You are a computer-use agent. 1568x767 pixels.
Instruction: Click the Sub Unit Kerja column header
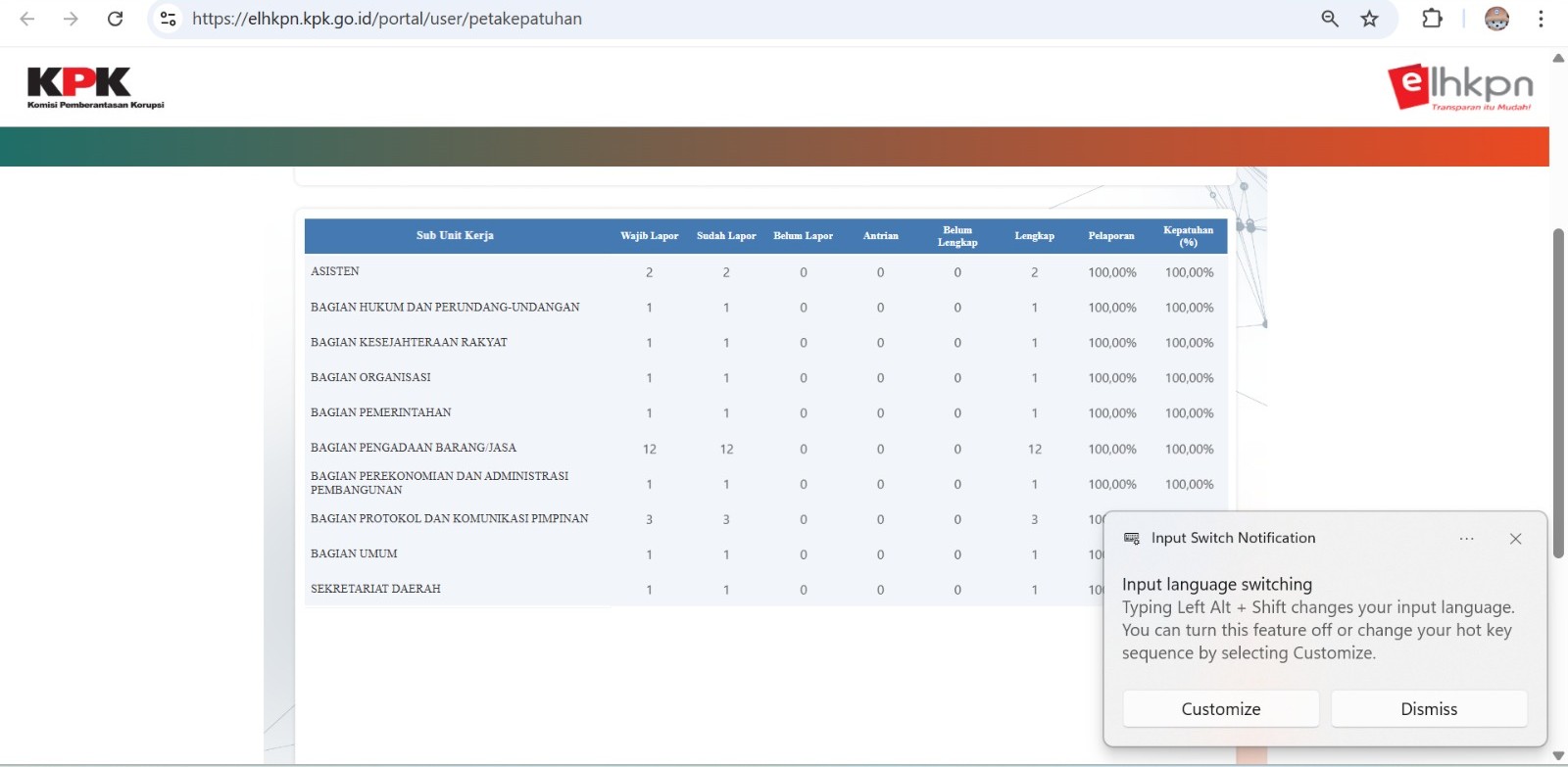click(x=455, y=236)
